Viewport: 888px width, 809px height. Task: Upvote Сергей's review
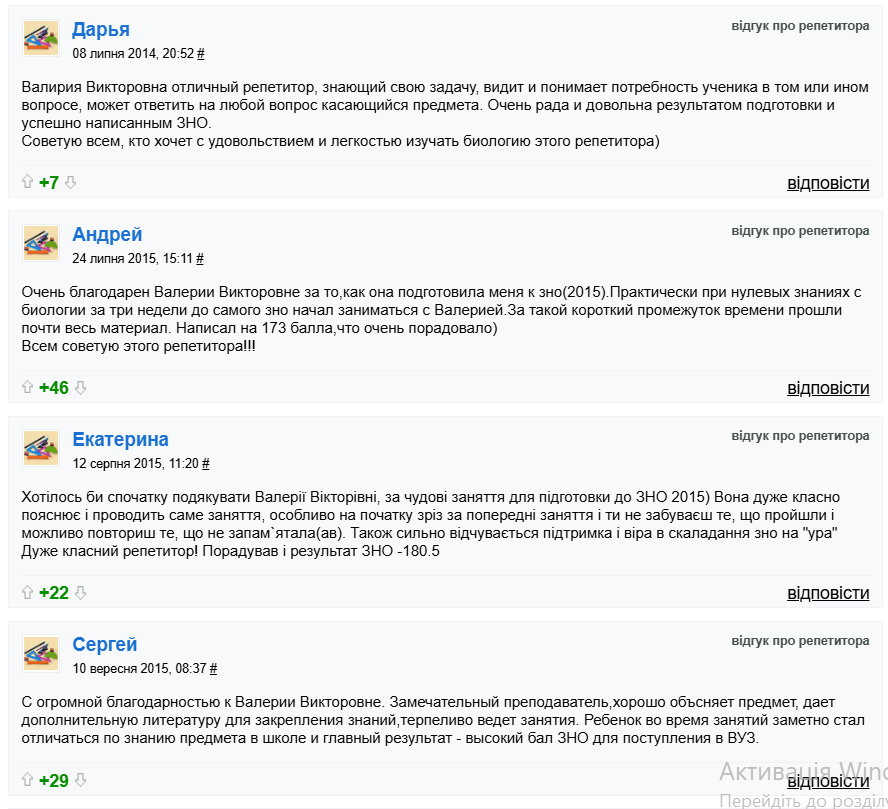coord(27,780)
